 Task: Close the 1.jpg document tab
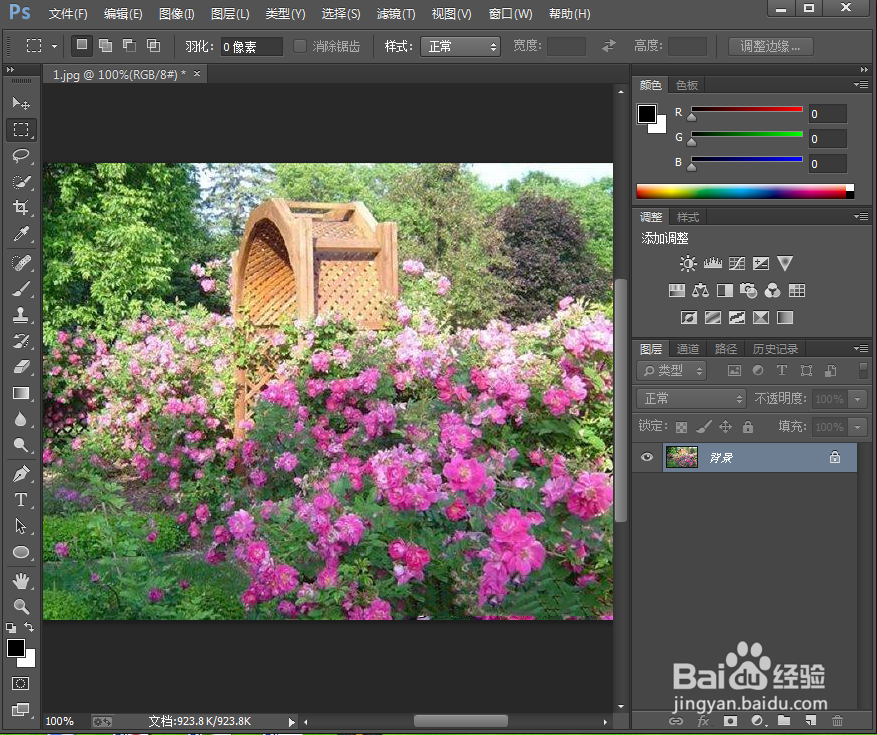click(x=197, y=73)
